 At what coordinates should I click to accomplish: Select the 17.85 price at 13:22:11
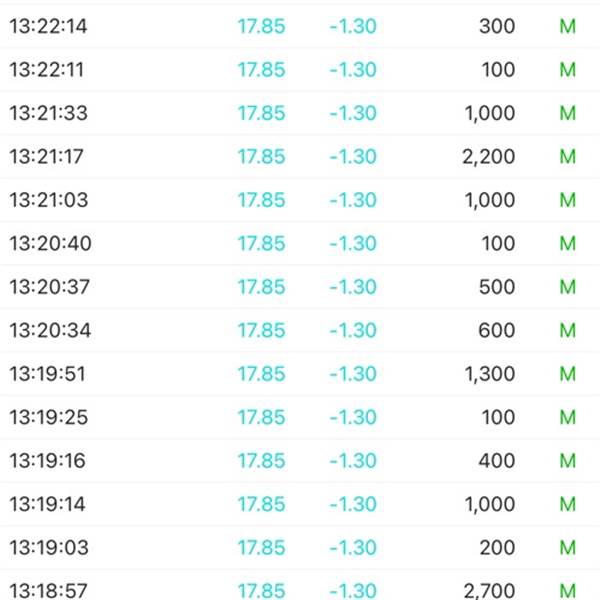coord(261,70)
